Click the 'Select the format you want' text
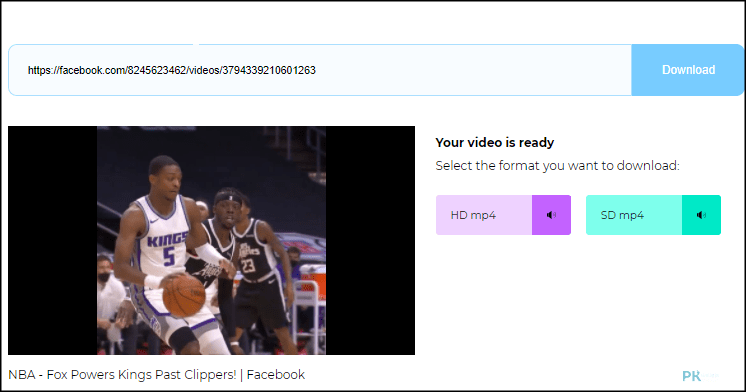 coord(558,166)
